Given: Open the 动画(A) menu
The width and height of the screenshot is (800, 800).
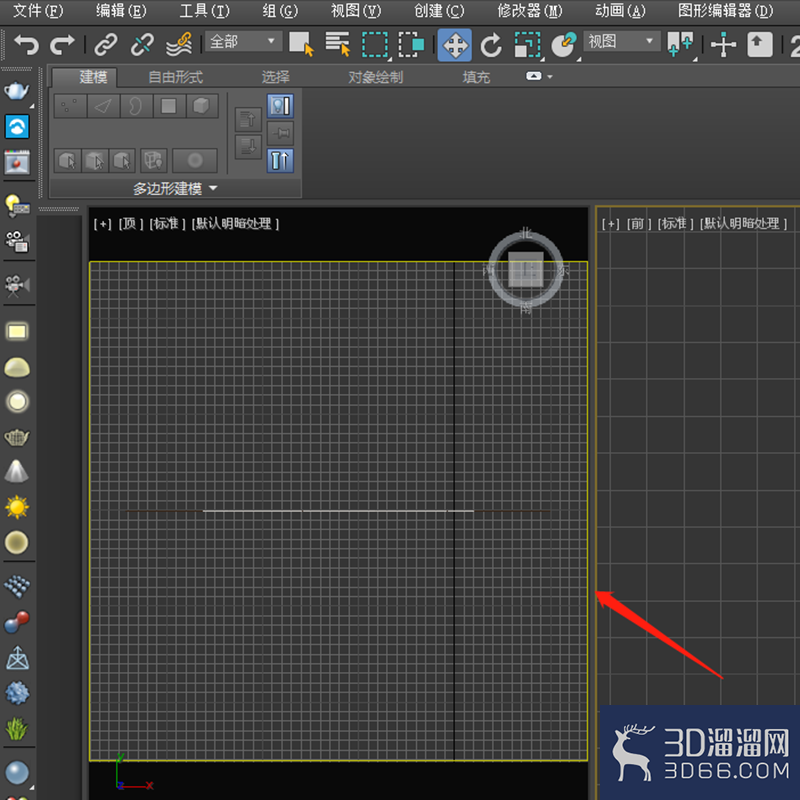Looking at the screenshot, I should click(x=620, y=11).
